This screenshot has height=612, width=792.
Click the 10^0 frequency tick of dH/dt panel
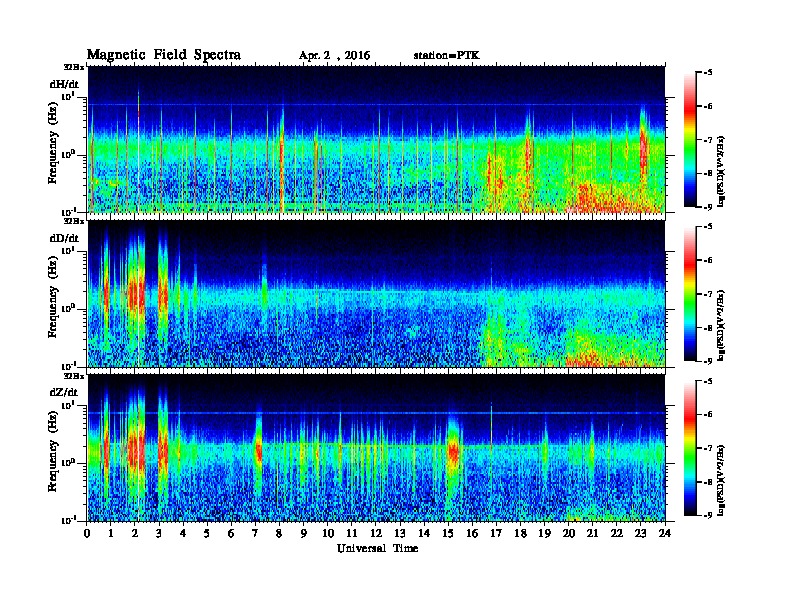pyautogui.click(x=68, y=154)
